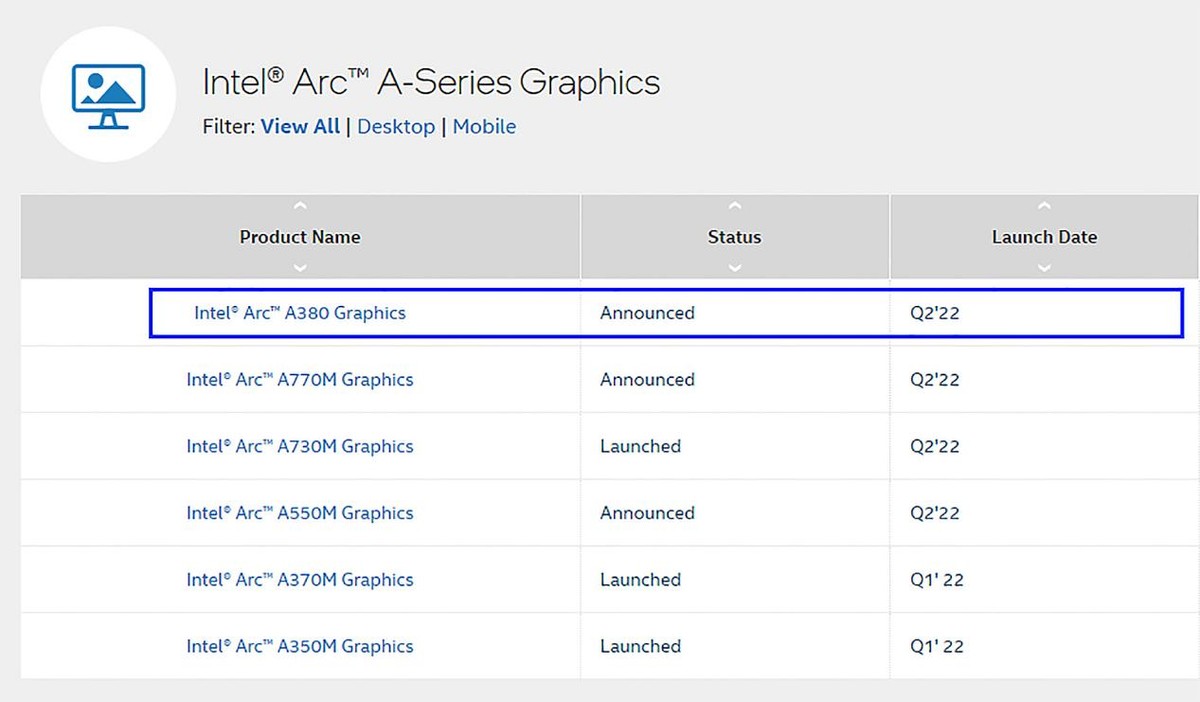Screen dimensions: 1200x702
Task: Click the Launch Date column header
Action: click(1044, 237)
